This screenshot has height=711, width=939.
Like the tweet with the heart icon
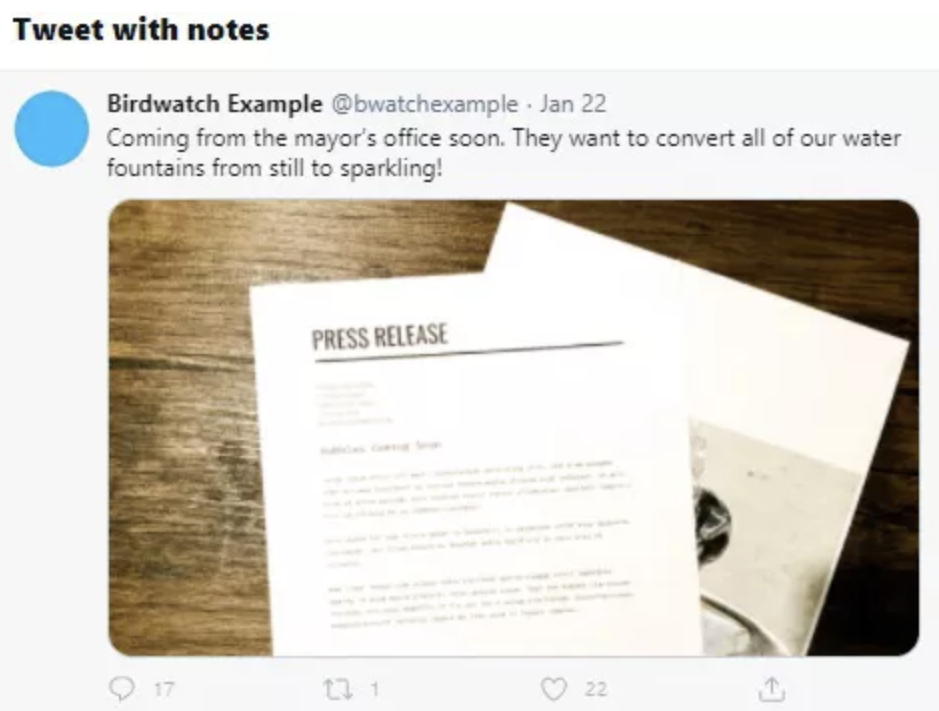pos(553,689)
